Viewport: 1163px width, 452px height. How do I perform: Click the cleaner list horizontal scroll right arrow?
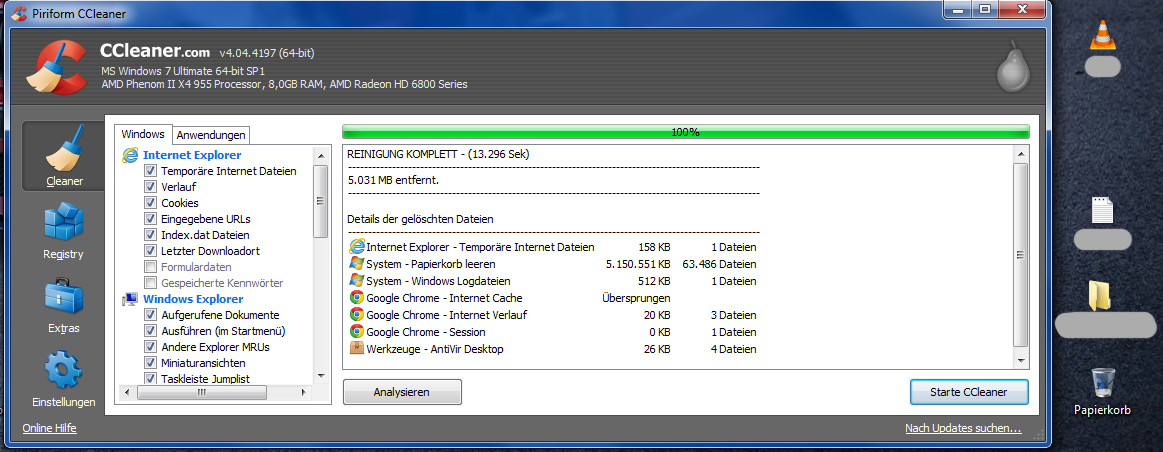(303, 393)
